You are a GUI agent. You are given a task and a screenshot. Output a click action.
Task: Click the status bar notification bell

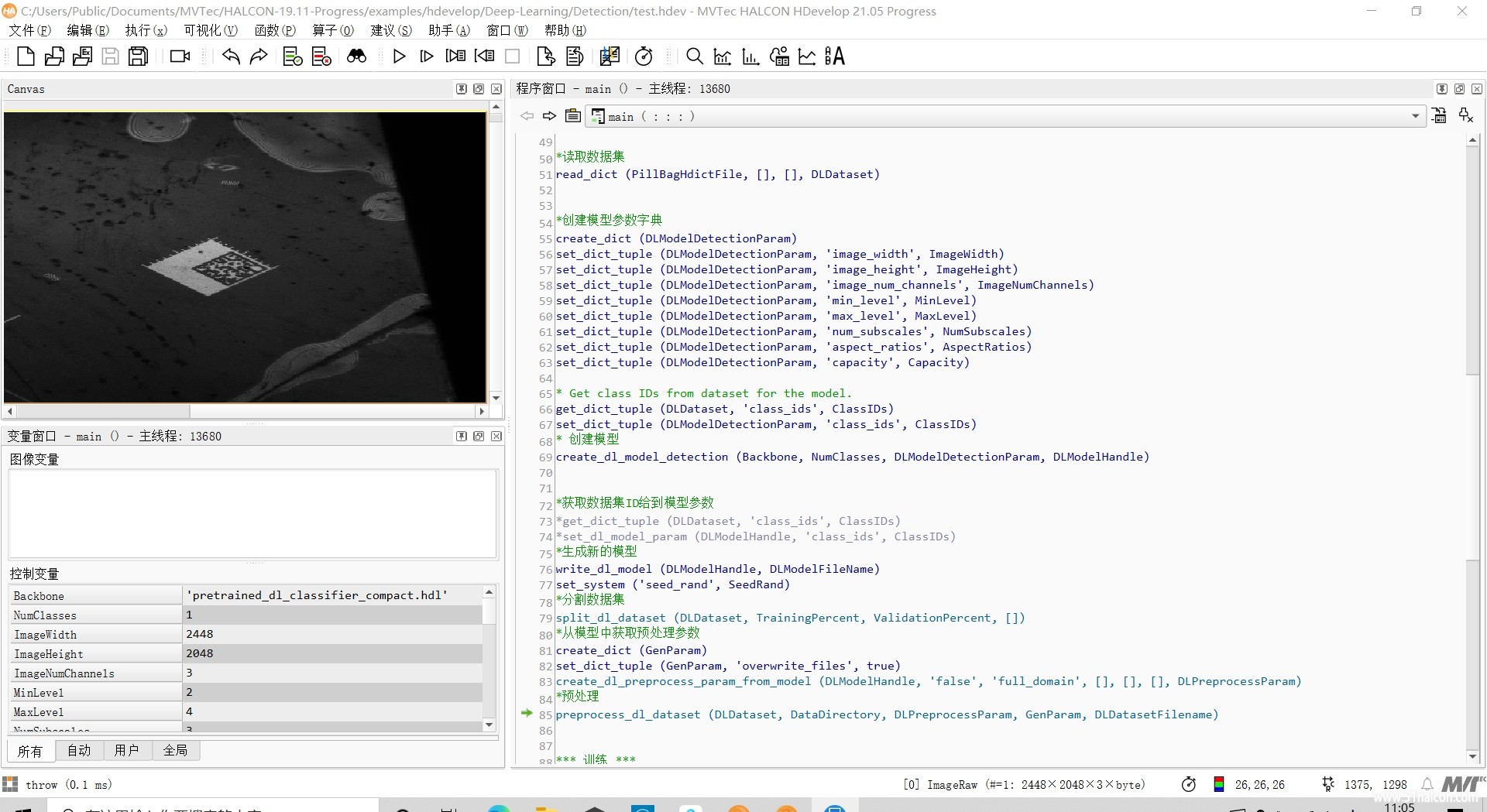point(1427,784)
